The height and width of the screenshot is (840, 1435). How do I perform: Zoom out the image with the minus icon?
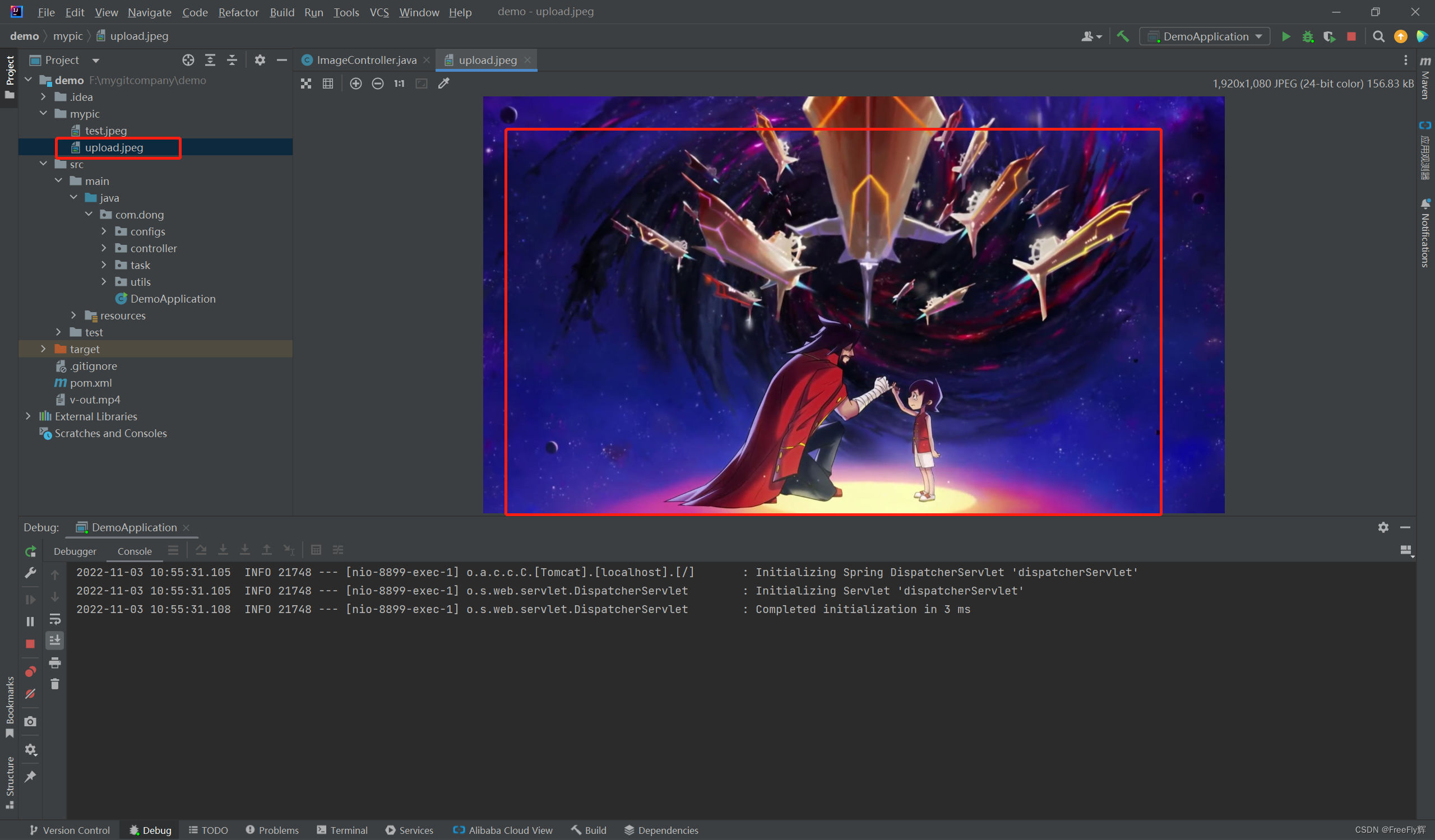[378, 83]
